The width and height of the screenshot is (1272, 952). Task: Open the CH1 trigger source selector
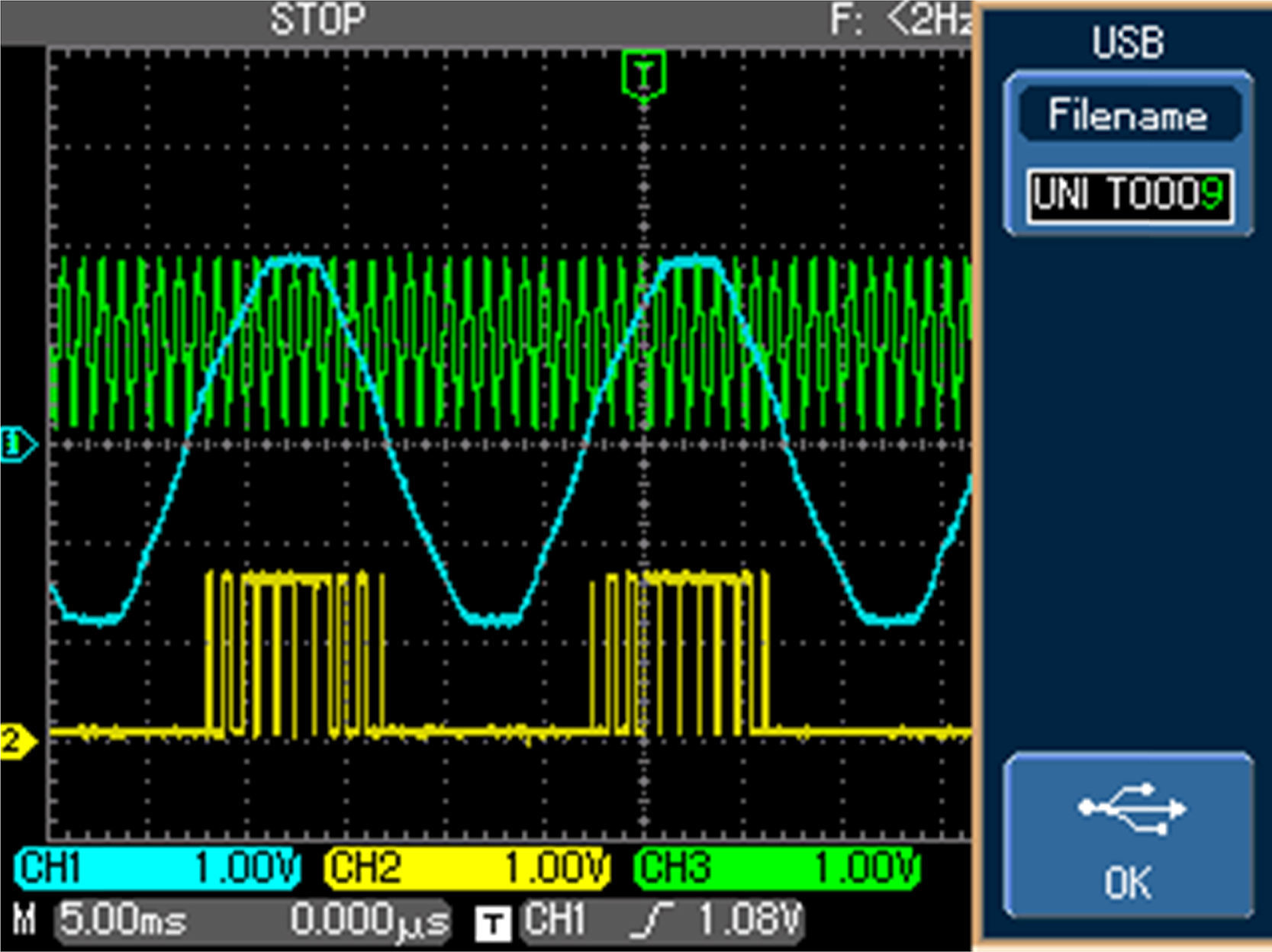555,921
